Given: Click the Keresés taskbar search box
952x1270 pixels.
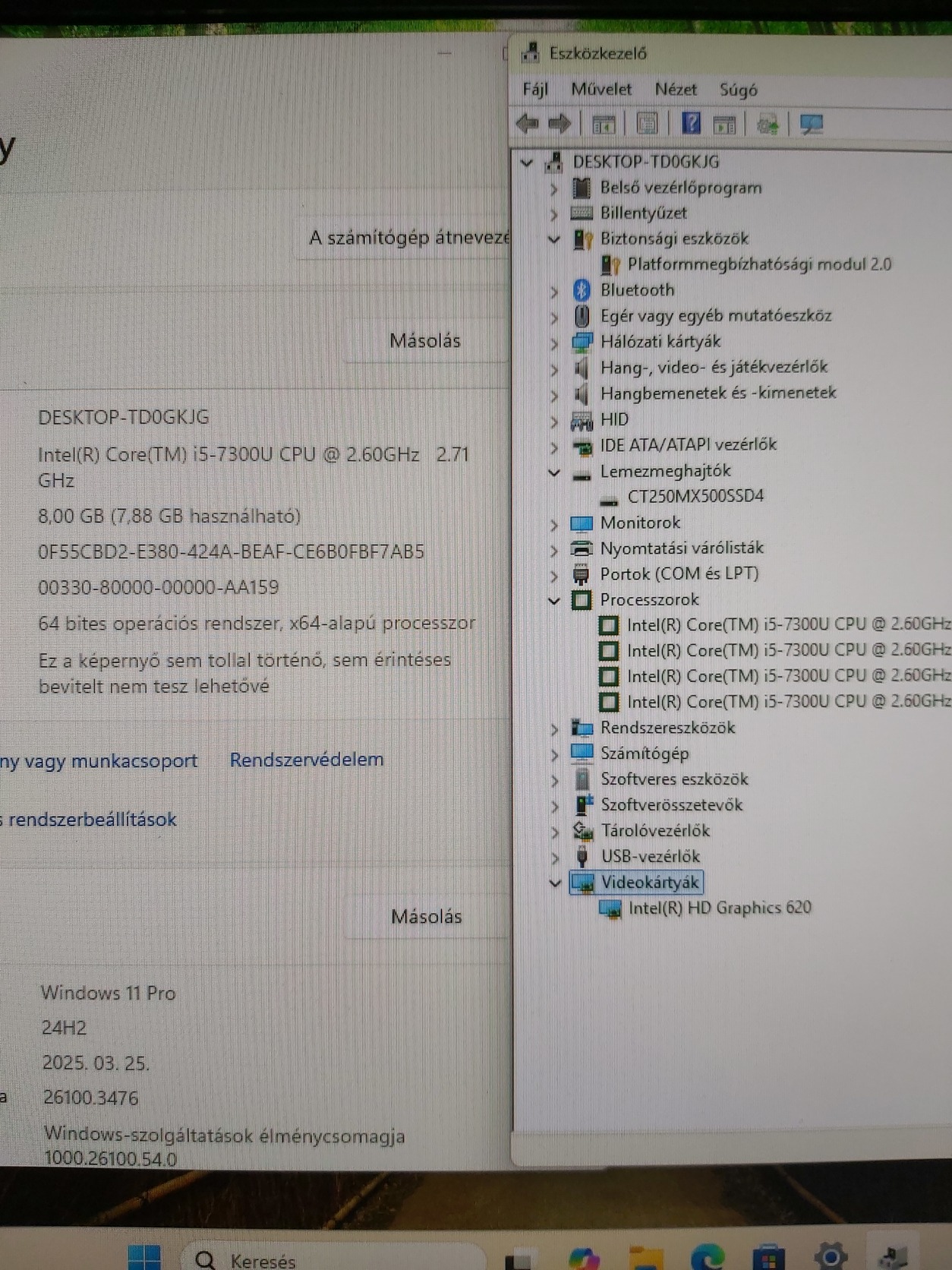Looking at the screenshot, I should pyautogui.click(x=333, y=1258).
